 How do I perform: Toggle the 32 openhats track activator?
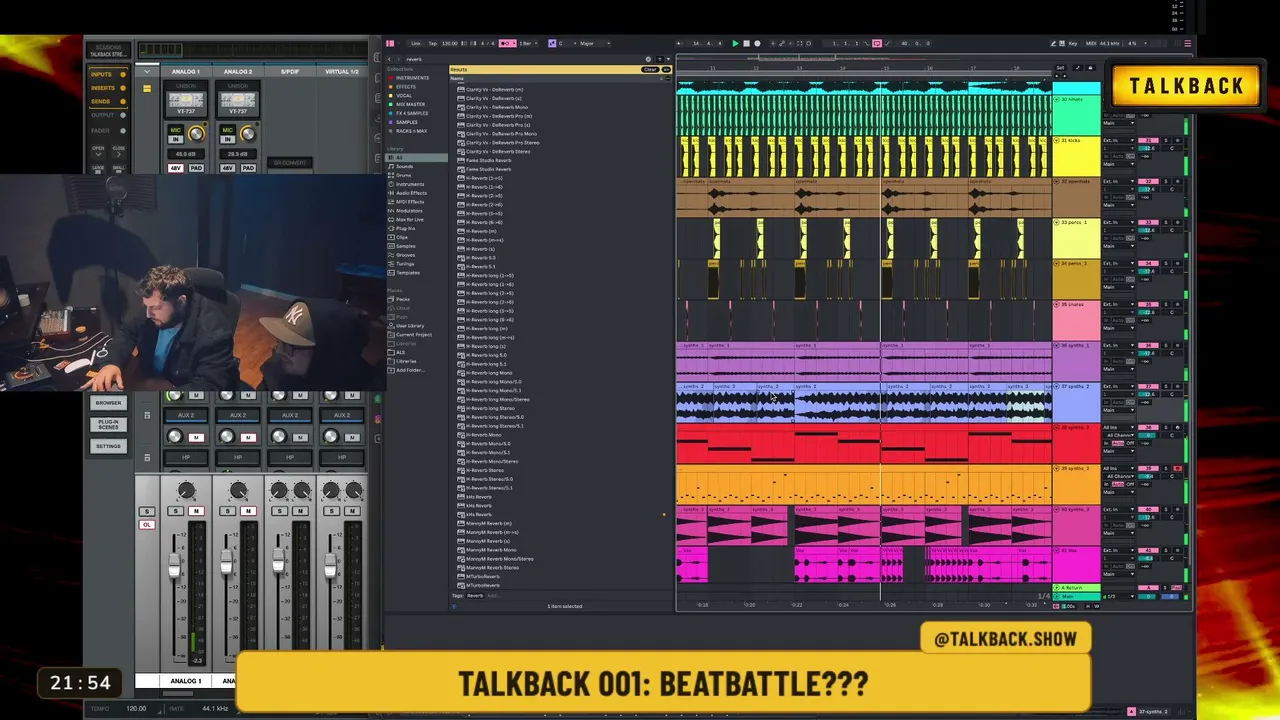(1150, 182)
